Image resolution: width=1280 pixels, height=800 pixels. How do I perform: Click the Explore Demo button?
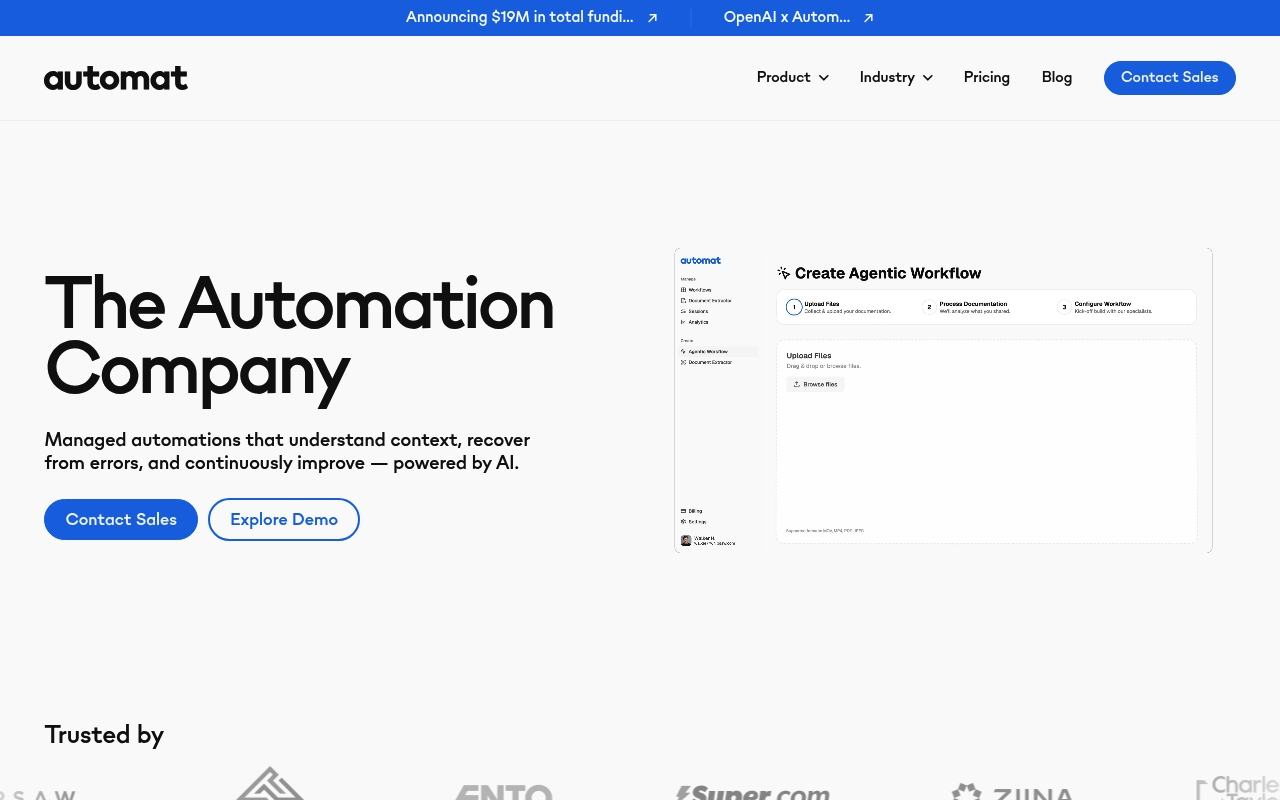click(284, 519)
